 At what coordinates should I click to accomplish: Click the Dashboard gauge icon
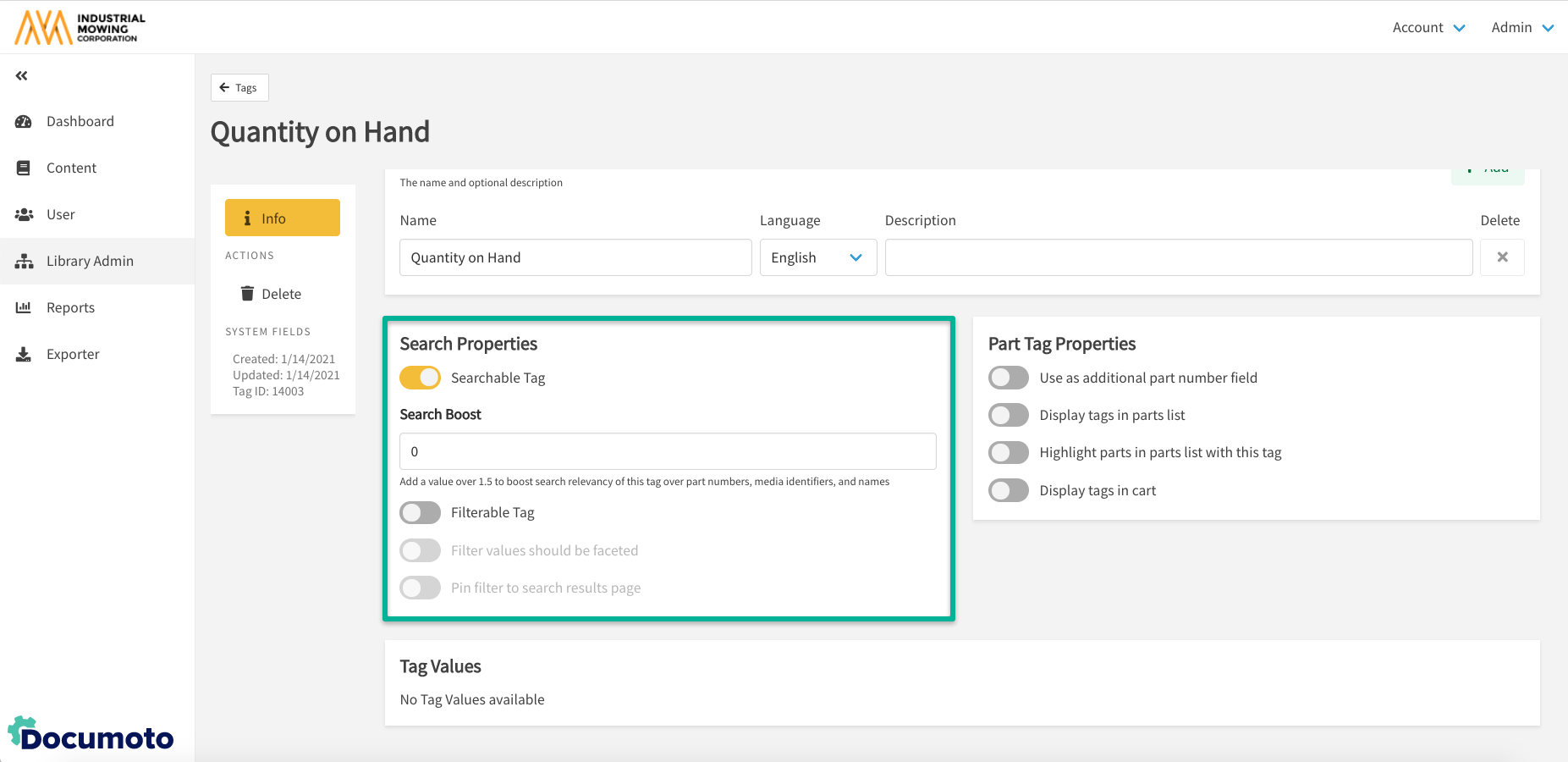[x=24, y=122]
